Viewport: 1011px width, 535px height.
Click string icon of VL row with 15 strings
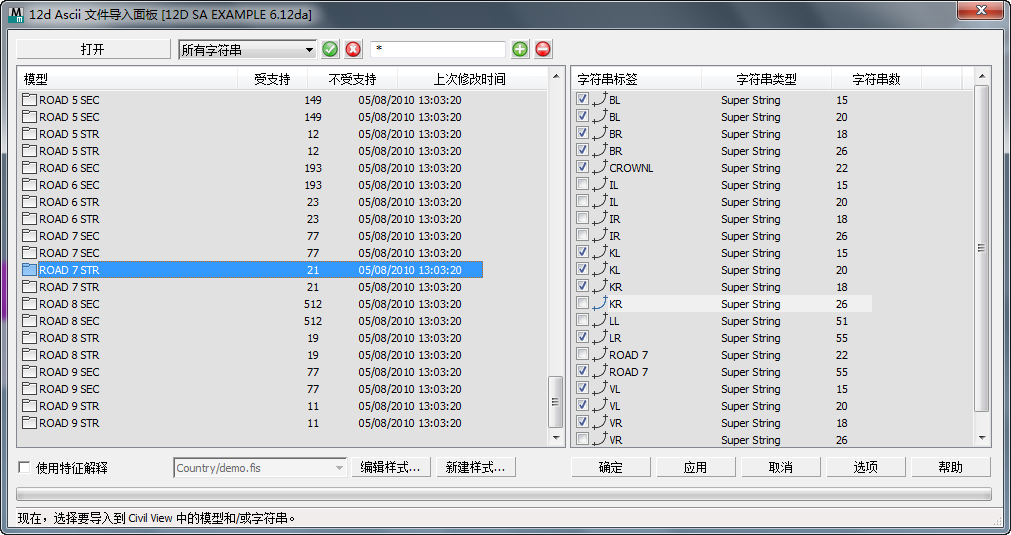click(600, 388)
